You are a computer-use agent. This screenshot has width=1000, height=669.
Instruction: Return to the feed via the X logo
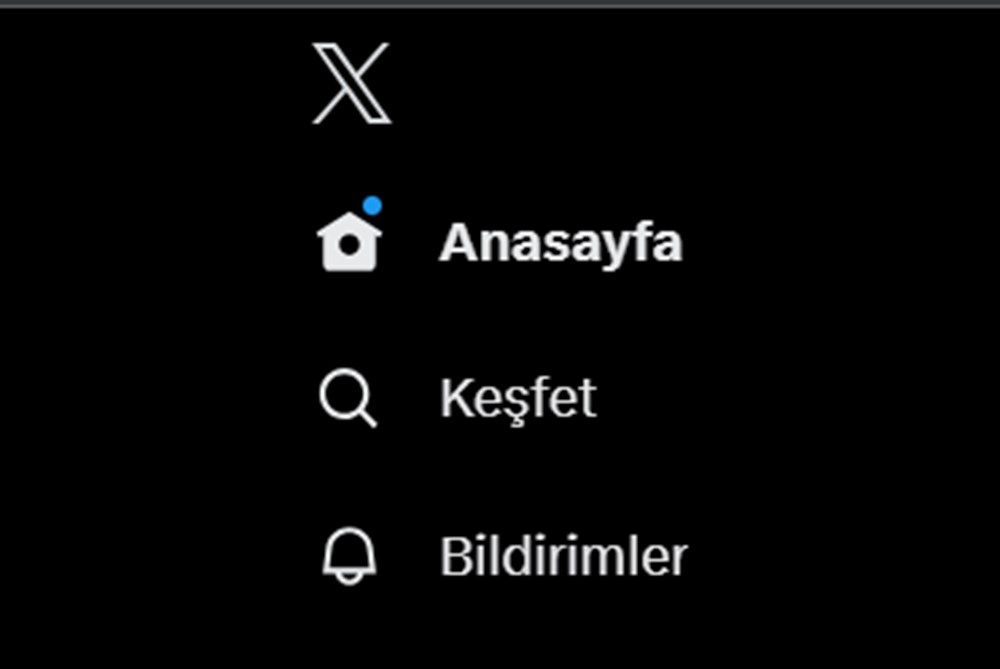coord(352,82)
